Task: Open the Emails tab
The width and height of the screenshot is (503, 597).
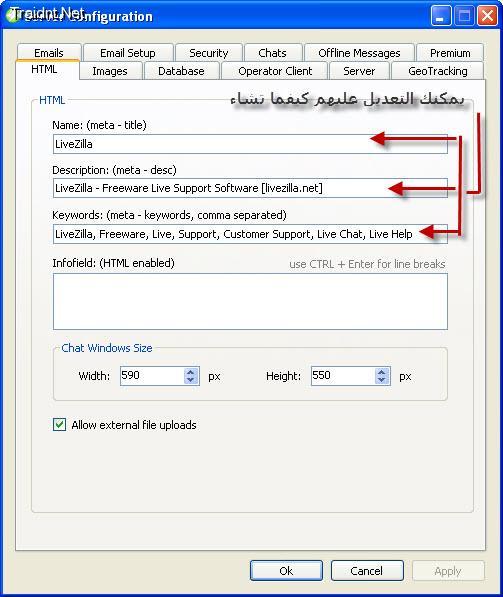Action: coord(49,53)
